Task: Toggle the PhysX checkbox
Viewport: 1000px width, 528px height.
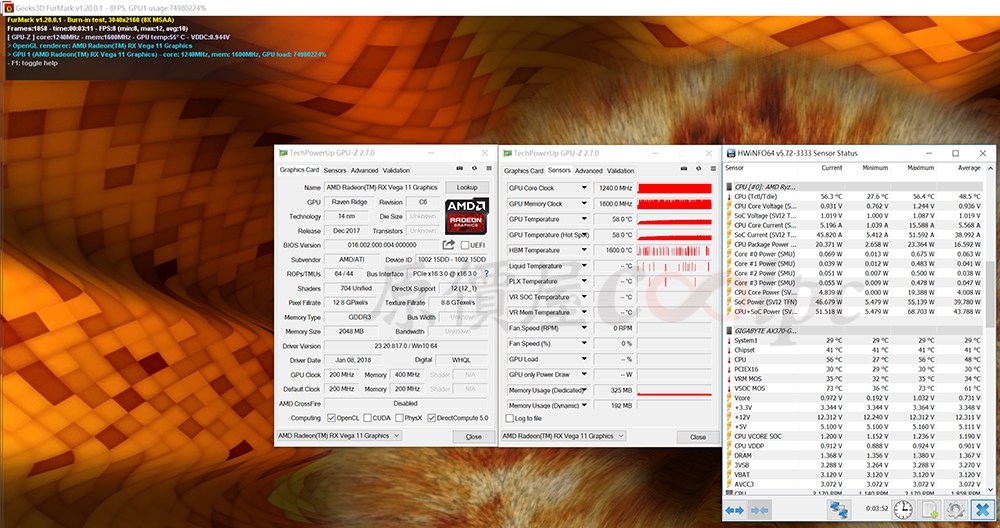Action: tap(399, 418)
